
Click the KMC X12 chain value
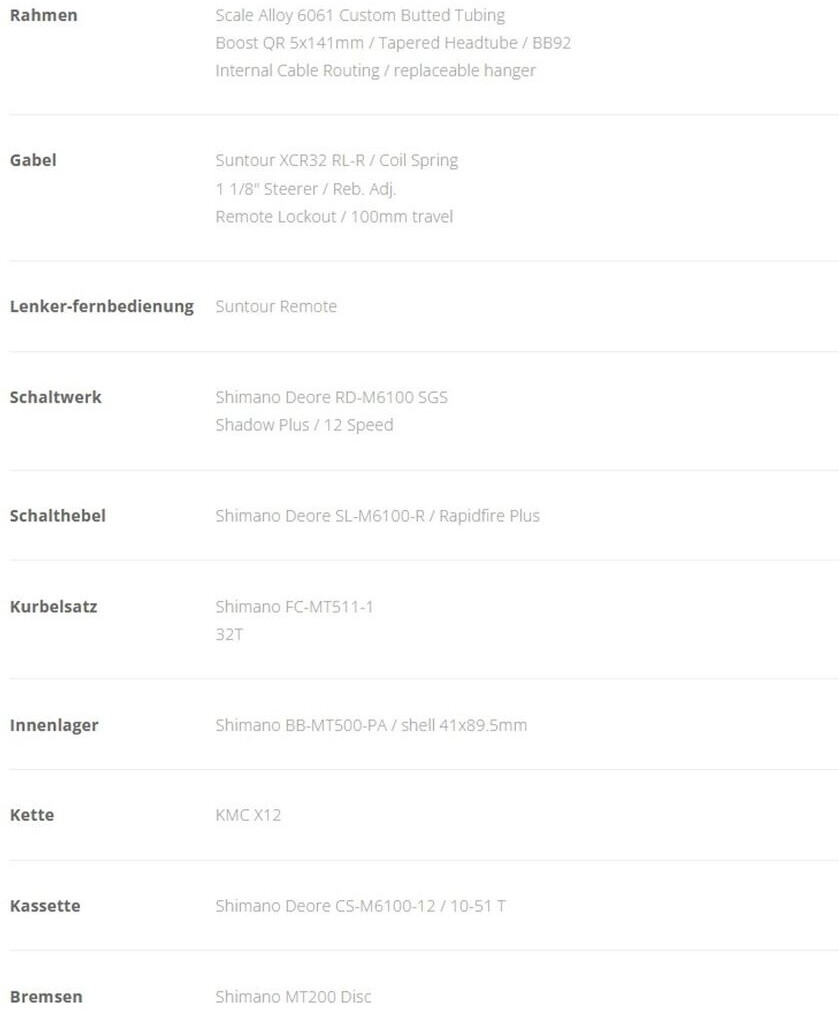(x=248, y=815)
